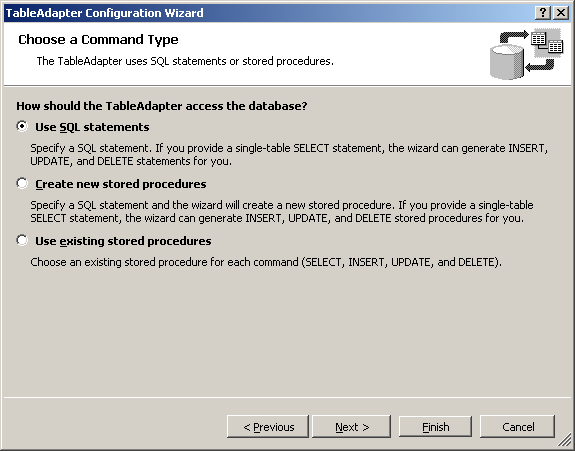Click the resize grip in window corner
The width and height of the screenshot is (575, 451).
coord(565,441)
